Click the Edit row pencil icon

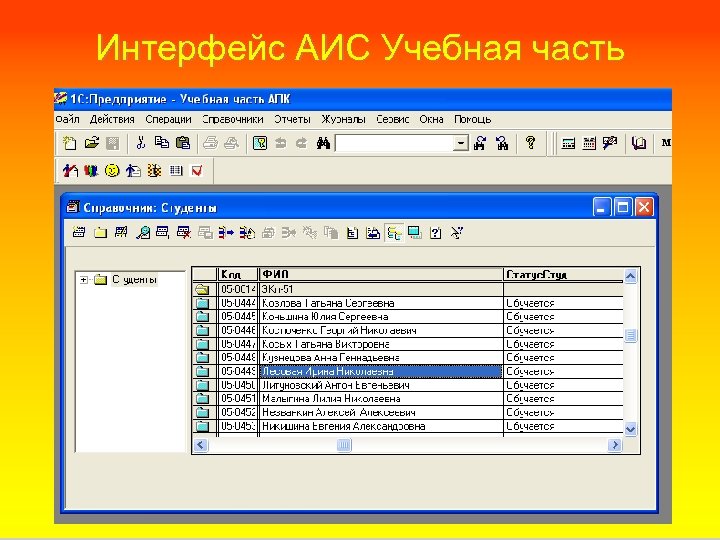coord(121,233)
